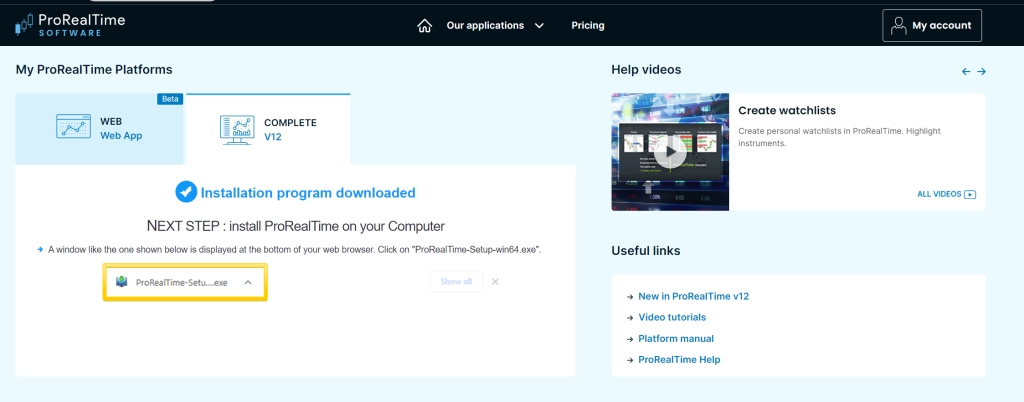Go to home via house icon
1024x402 pixels.
425,25
